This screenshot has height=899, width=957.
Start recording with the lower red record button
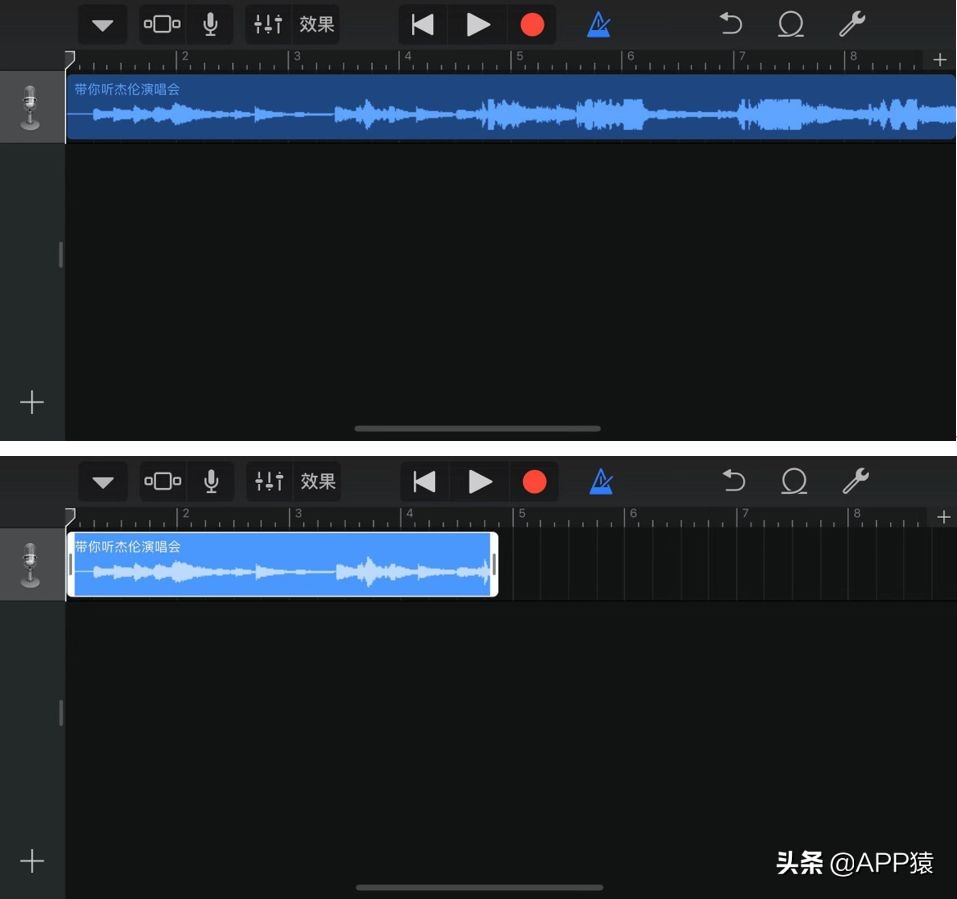(x=534, y=482)
